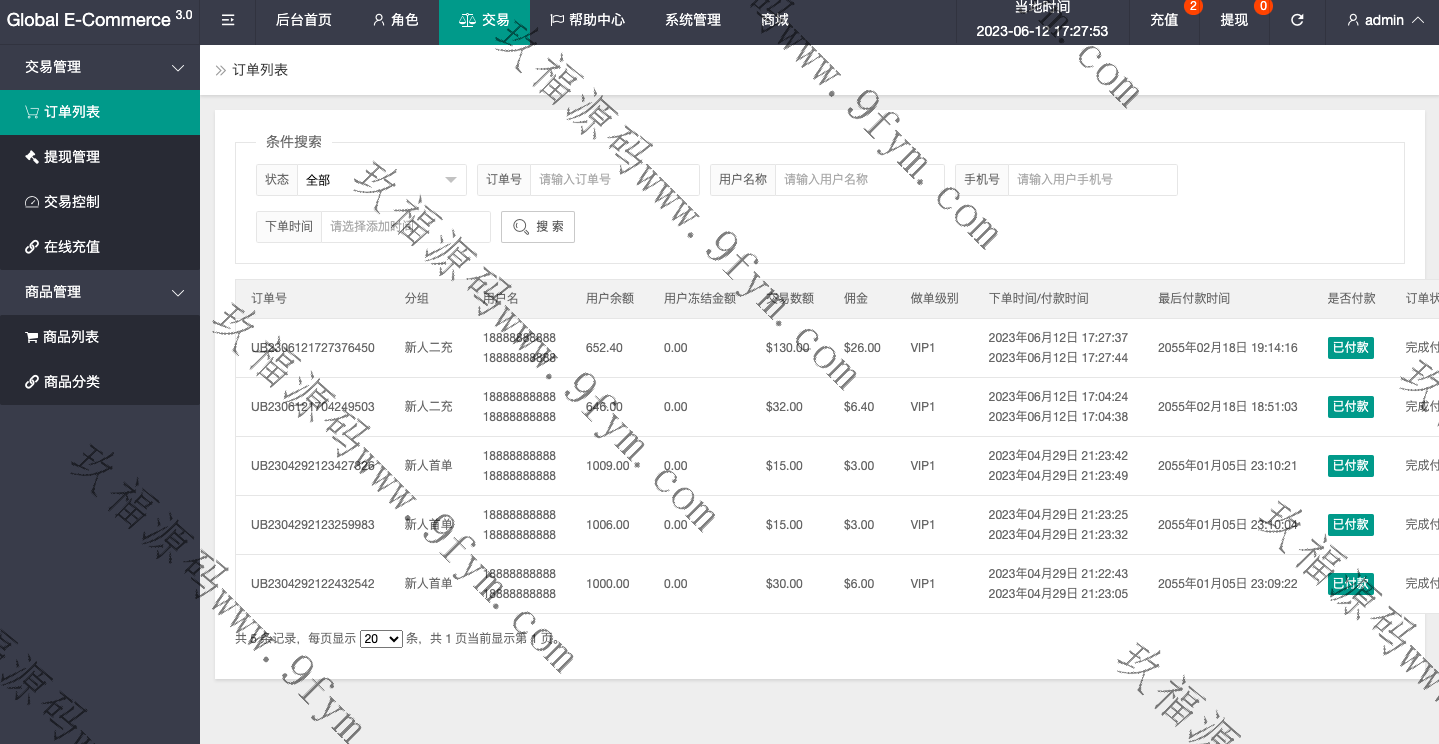
Task: Open the 状态 status dropdown
Action: point(382,180)
